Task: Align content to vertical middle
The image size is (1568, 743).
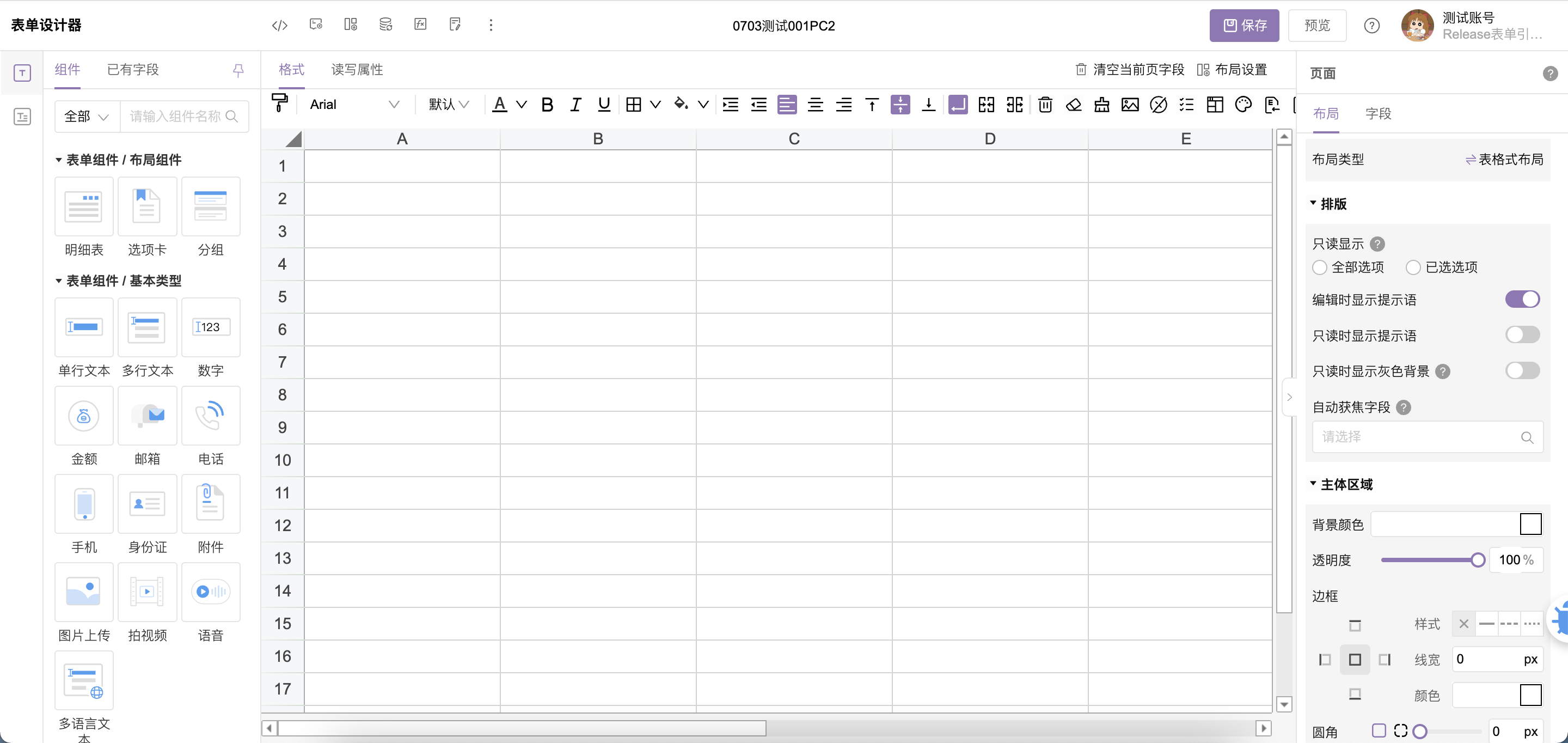Action: tap(901, 105)
